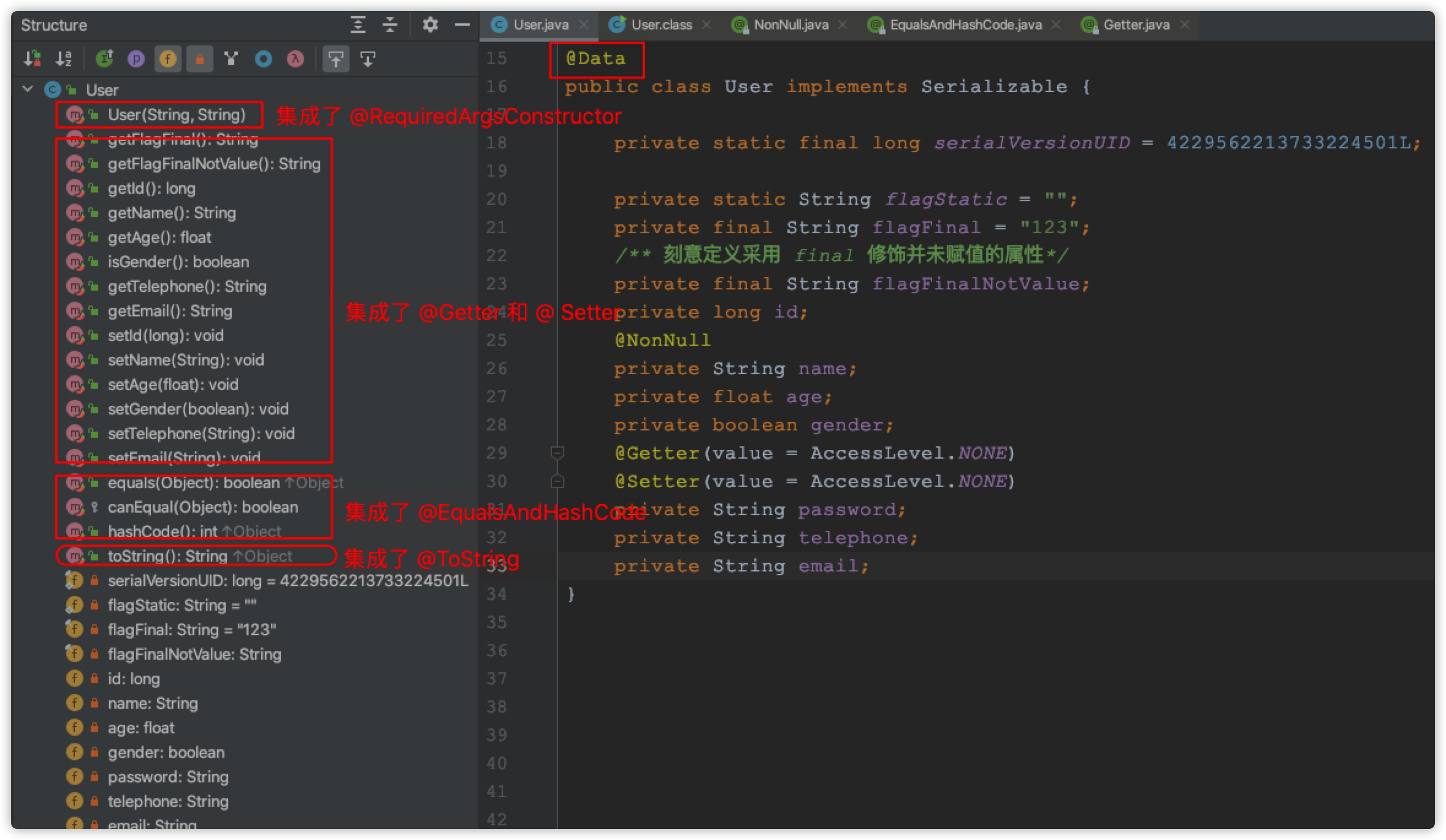
Task: Select serialVersionUID field in Structure tree
Action: (x=288, y=581)
